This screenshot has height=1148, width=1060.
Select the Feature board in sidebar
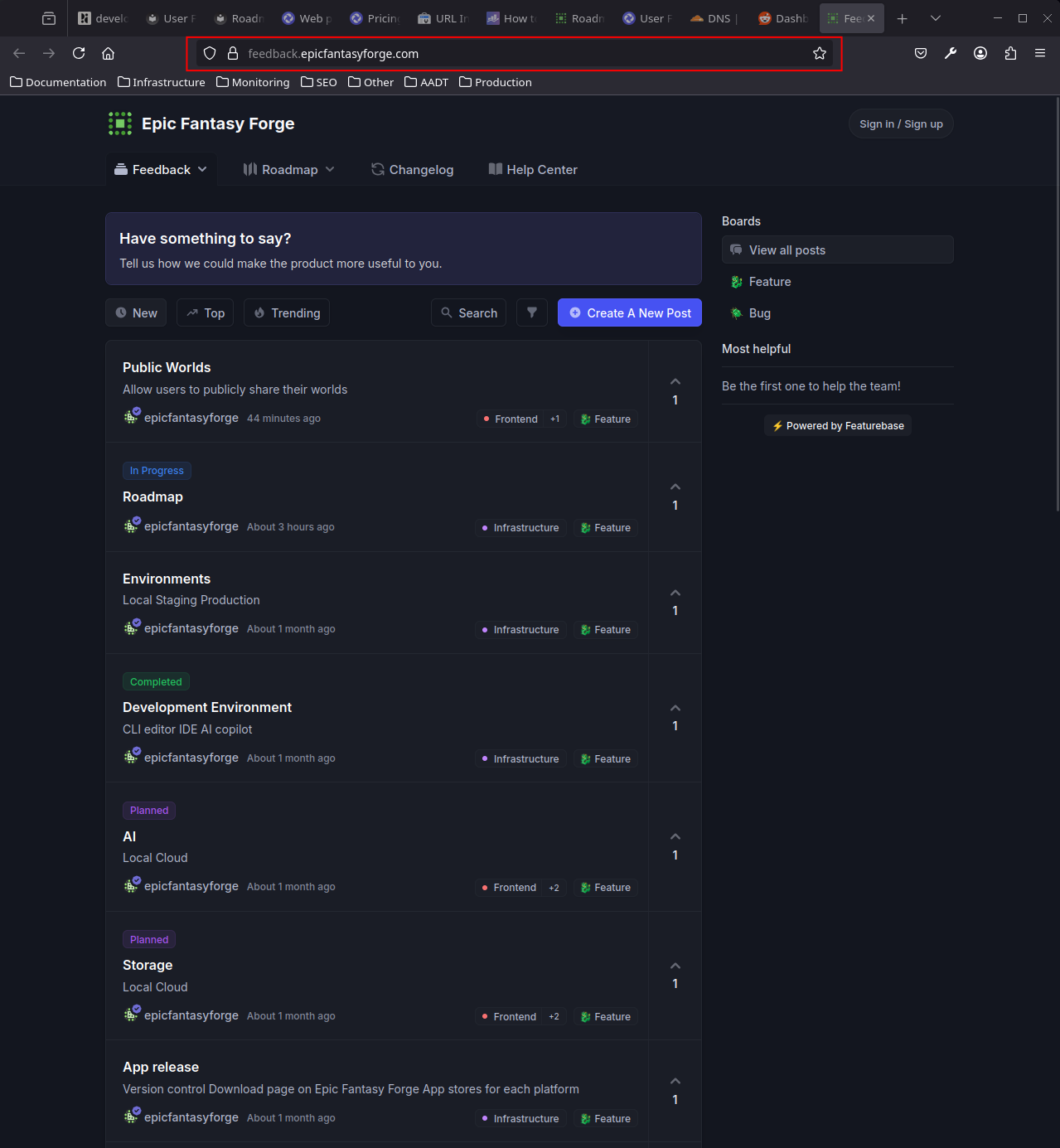[x=838, y=282]
